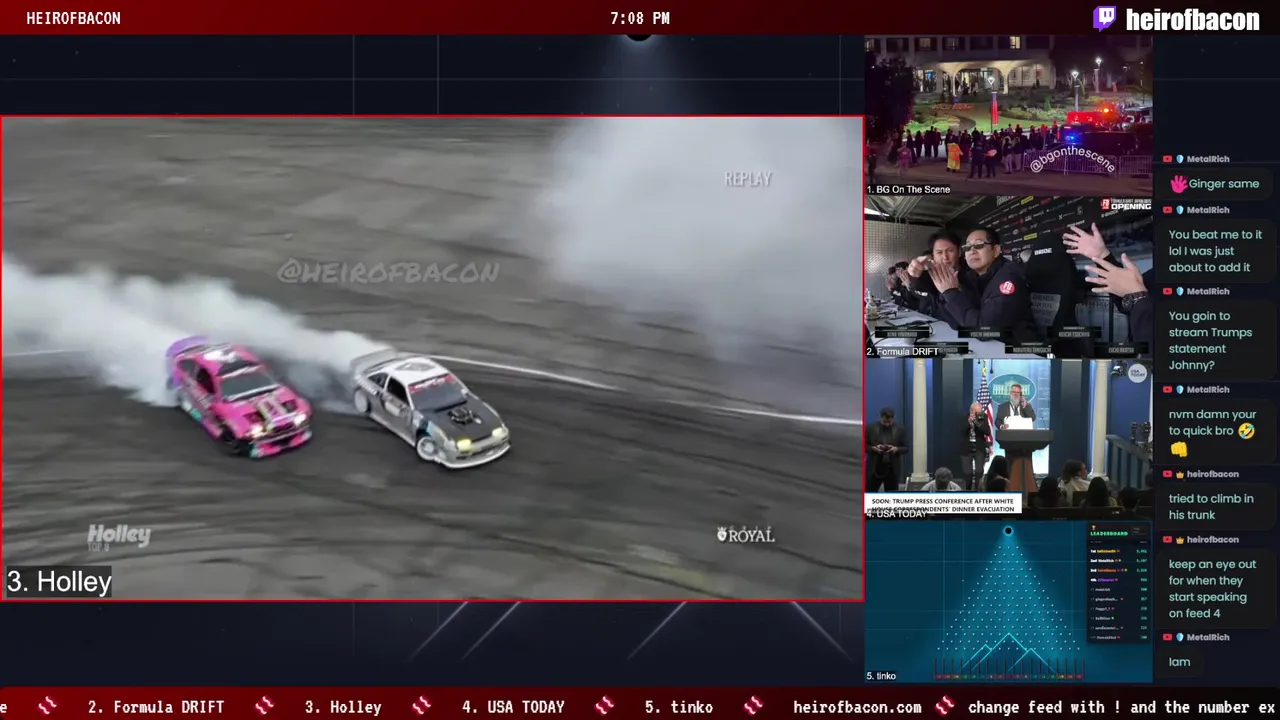The width and height of the screenshot is (1280, 720).
Task: Click the main Holley drift video
Action: click(432, 358)
